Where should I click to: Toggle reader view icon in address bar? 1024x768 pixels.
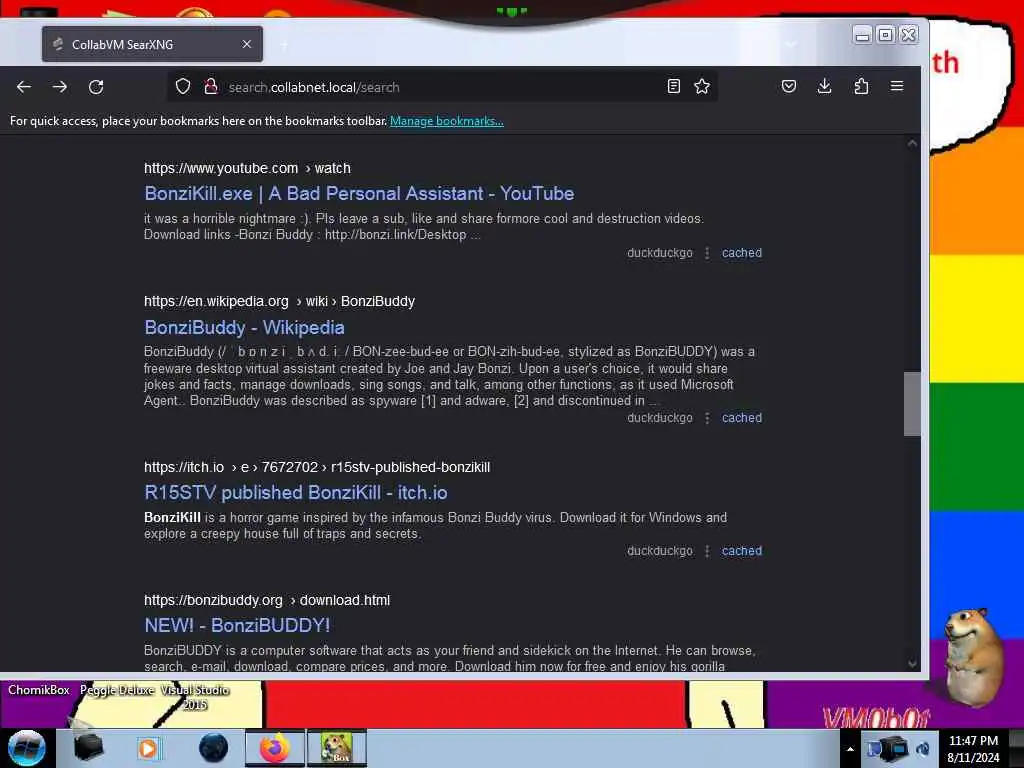(674, 86)
